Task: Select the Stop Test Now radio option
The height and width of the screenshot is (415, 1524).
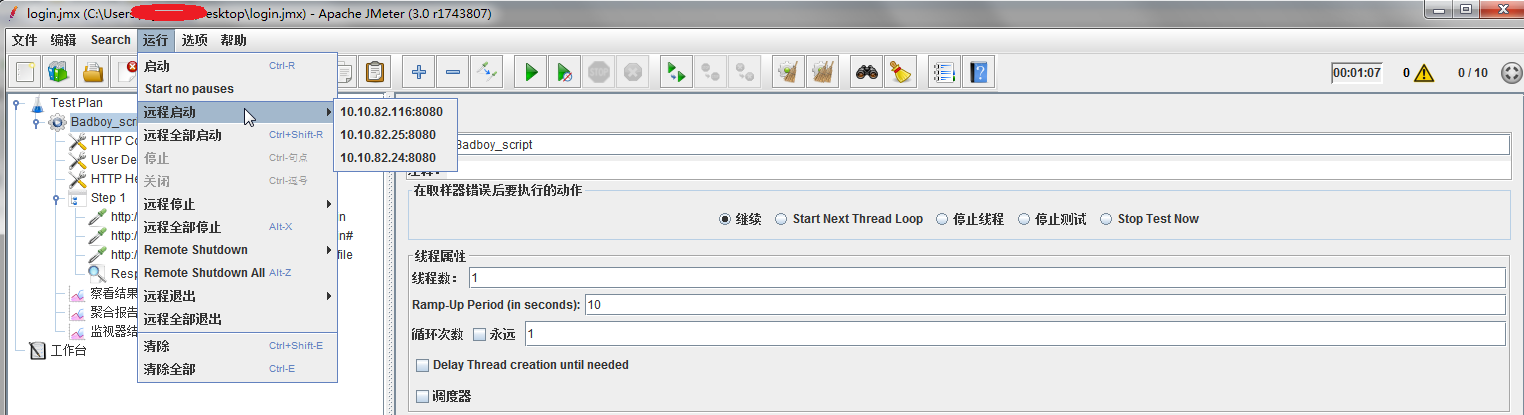Action: tap(1106, 219)
